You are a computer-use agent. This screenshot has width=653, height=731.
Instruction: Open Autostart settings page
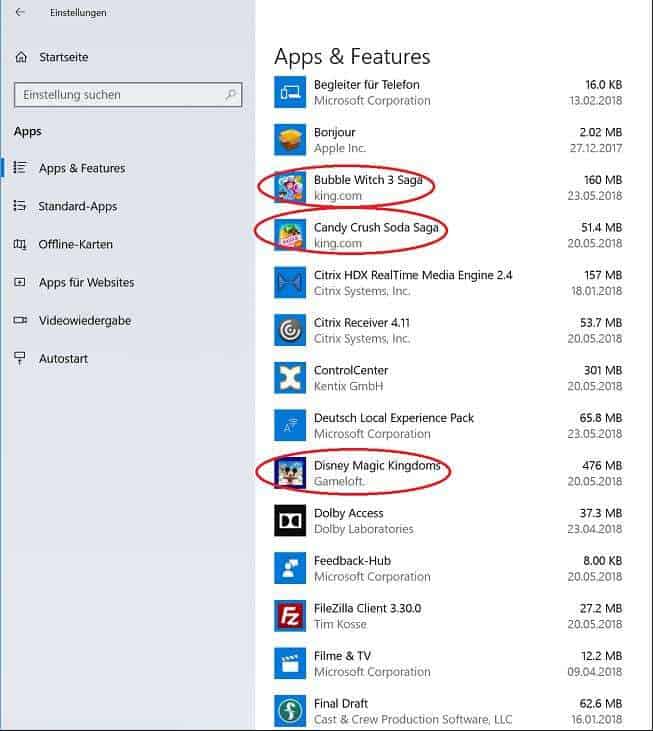[63, 359]
